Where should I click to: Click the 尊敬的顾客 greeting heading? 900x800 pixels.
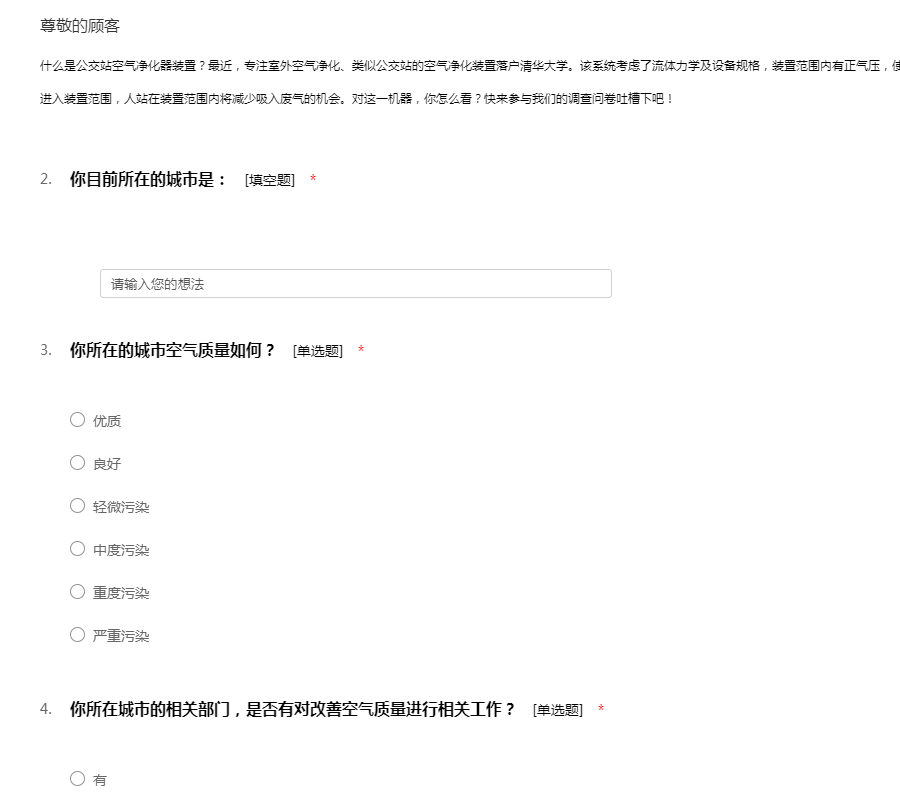[x=80, y=26]
